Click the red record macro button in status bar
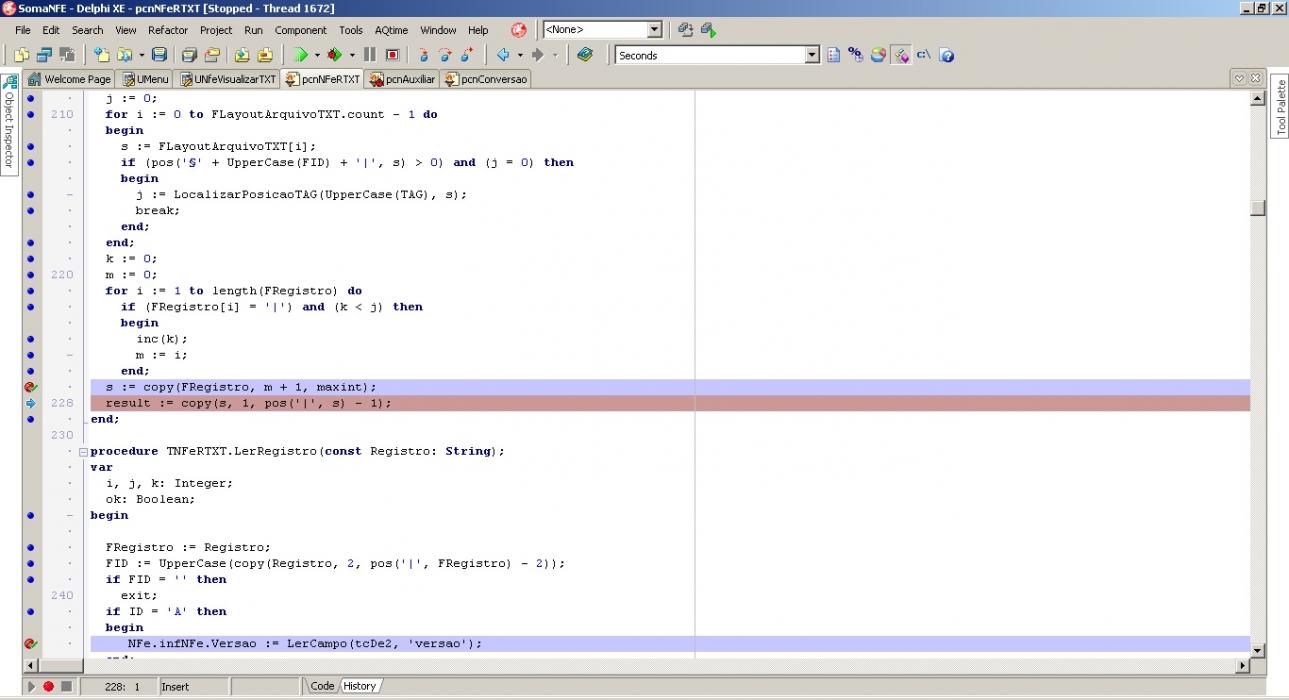The image size is (1289, 700). click(x=48, y=686)
